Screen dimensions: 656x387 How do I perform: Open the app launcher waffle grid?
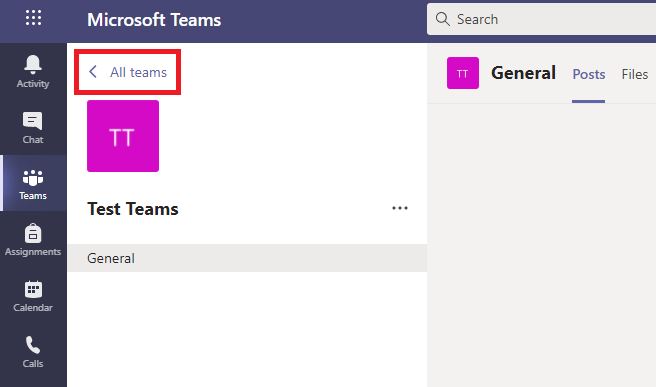pos(33,18)
